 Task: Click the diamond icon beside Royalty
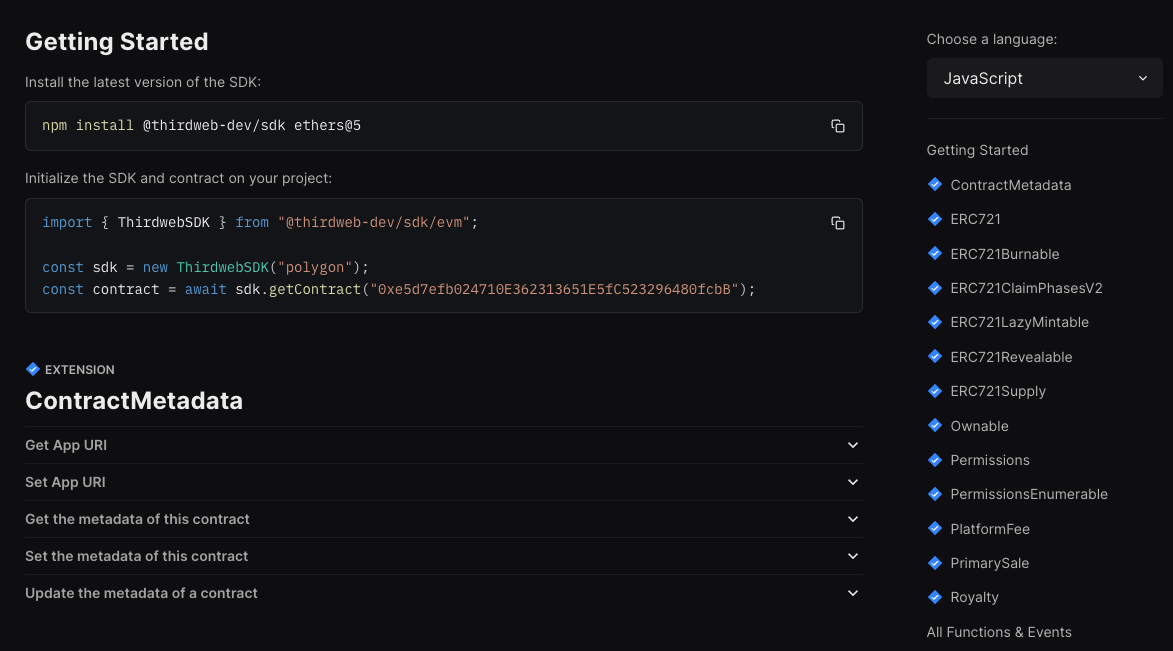pos(934,596)
